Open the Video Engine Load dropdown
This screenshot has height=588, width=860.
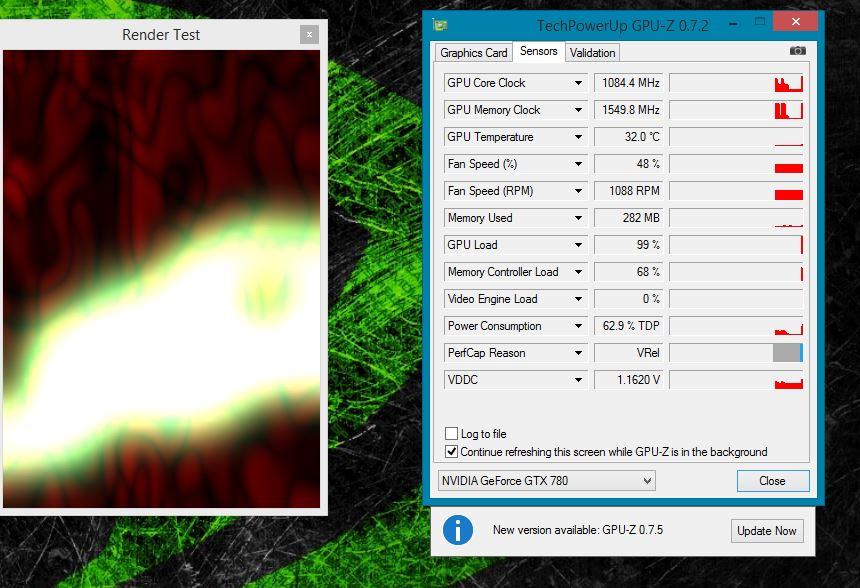pos(578,299)
